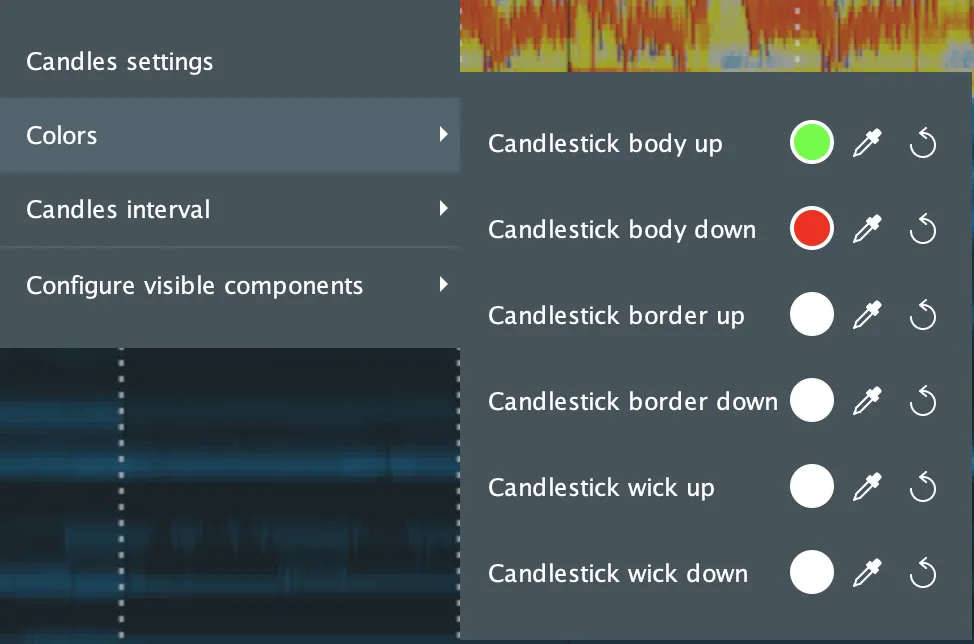Click the Candlestick wick down color swatch
This screenshot has width=974, height=644.
(x=811, y=573)
